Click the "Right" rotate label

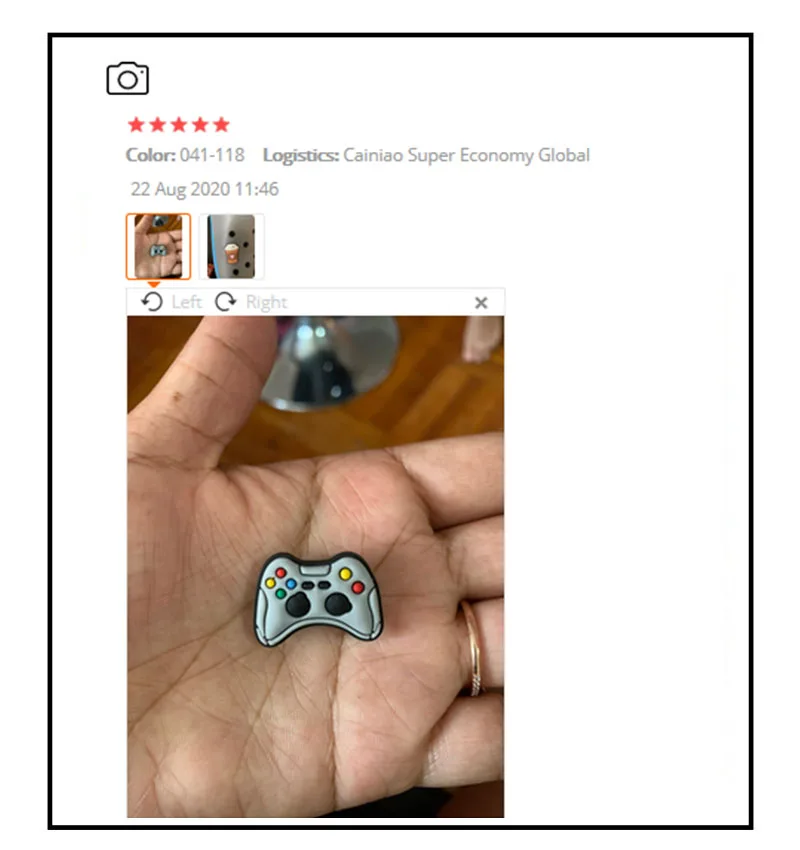[x=266, y=302]
